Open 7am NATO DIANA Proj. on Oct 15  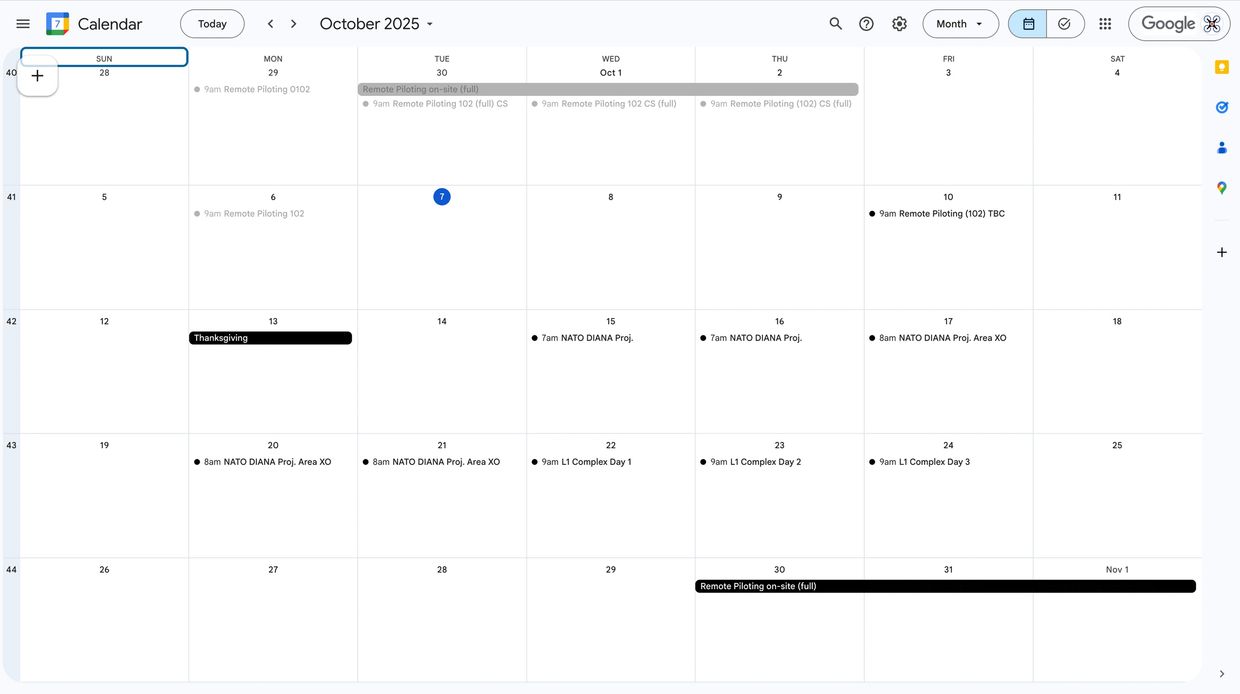pyautogui.click(x=610, y=338)
